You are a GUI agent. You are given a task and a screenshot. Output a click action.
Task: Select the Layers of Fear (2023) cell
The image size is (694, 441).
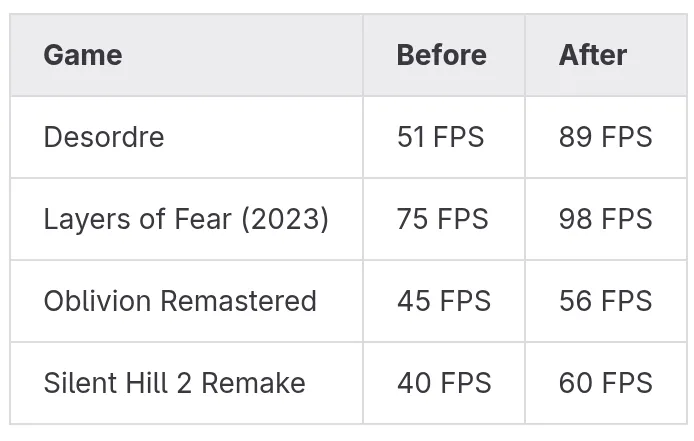pos(186,219)
